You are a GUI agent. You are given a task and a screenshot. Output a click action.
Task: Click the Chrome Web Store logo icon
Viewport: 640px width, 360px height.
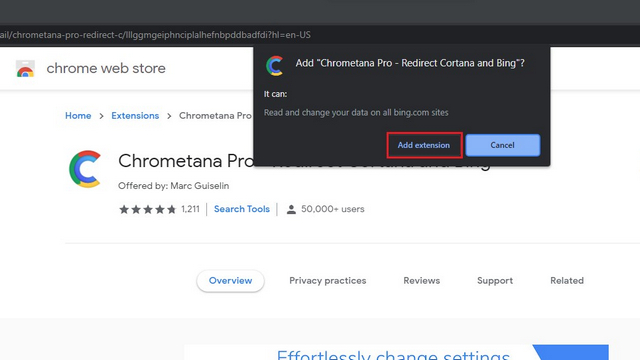coord(25,69)
